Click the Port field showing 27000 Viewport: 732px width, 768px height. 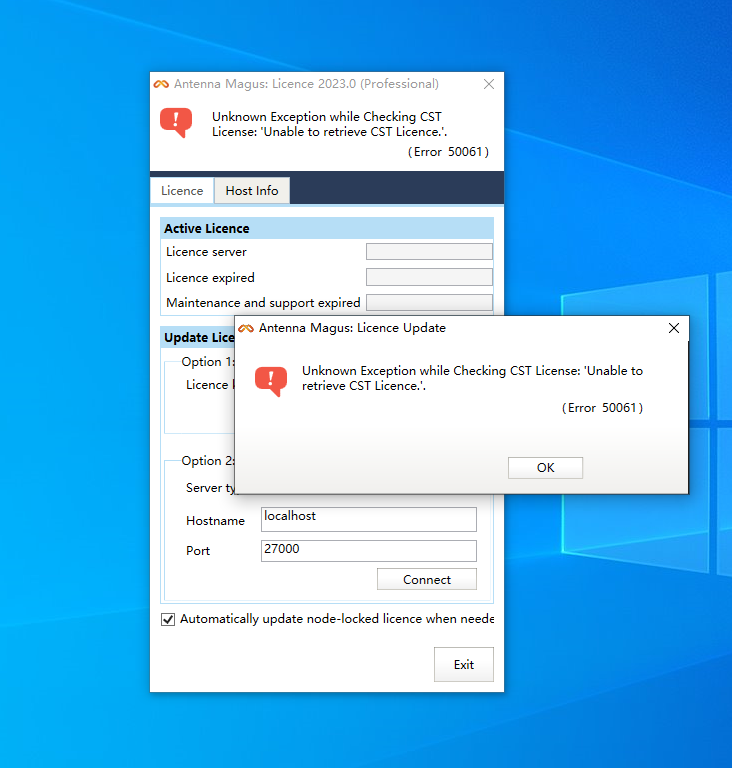coord(368,551)
